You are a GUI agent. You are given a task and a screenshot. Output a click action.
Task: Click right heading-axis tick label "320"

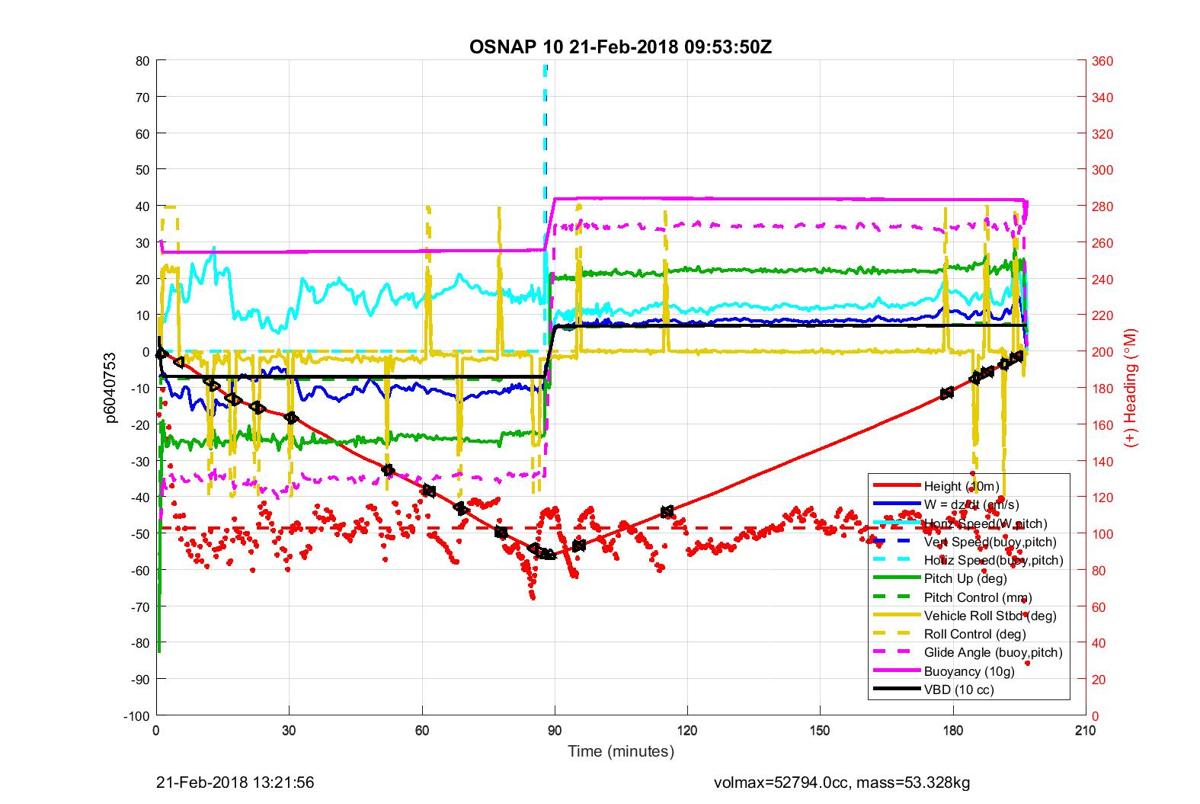(1103, 134)
